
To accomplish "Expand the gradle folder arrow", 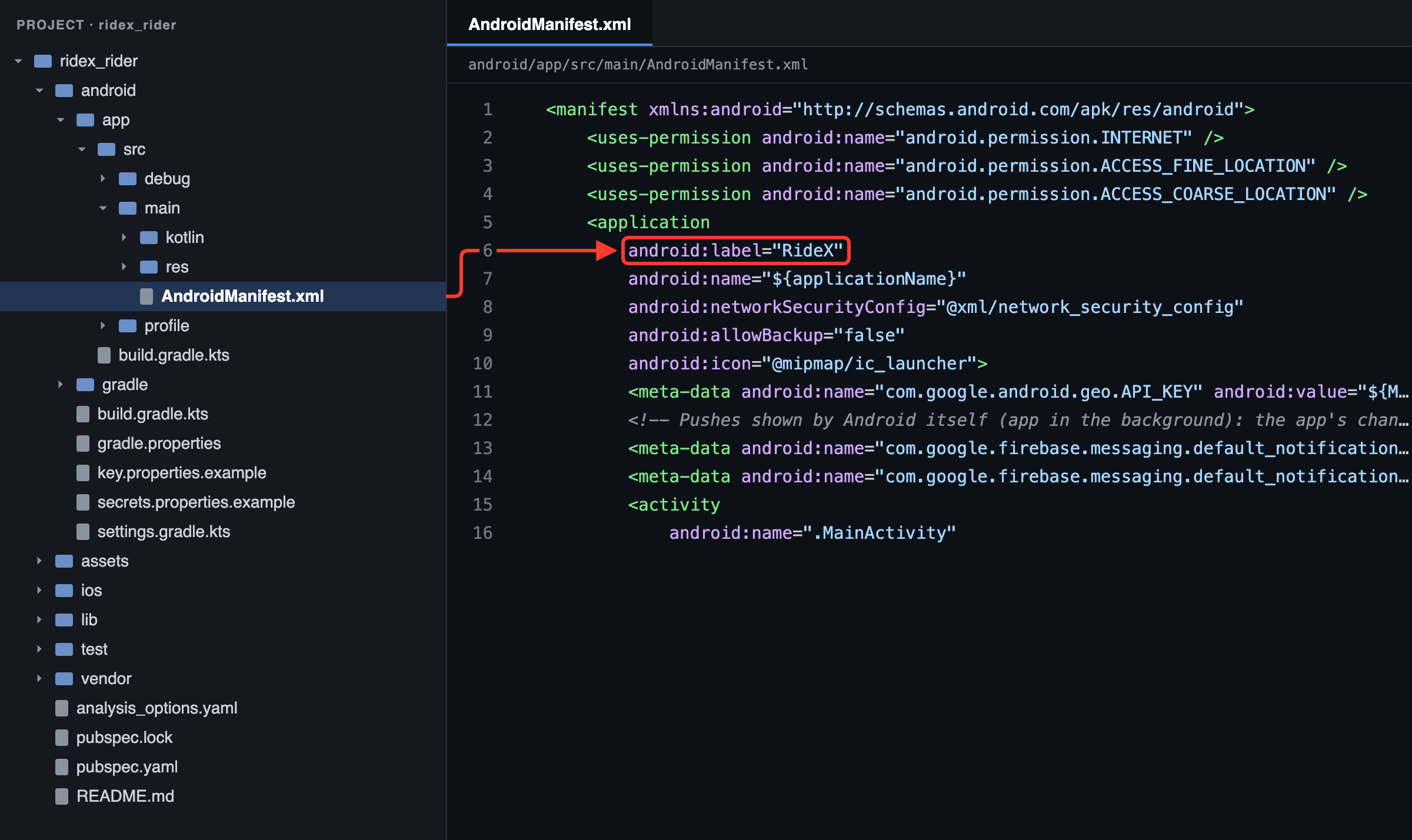I will tap(61, 385).
